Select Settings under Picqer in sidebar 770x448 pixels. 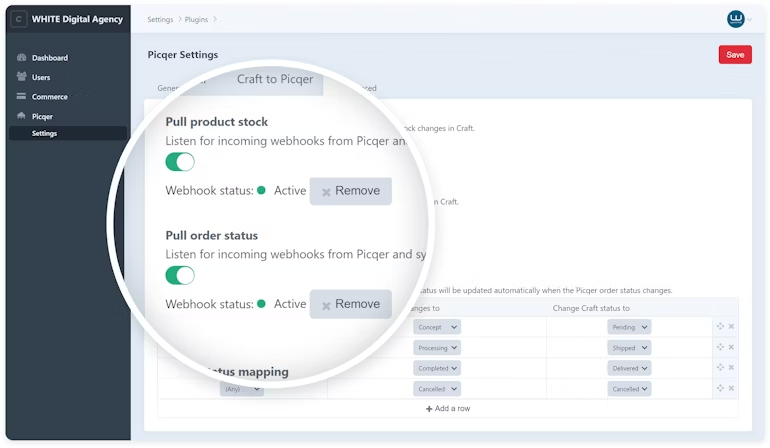click(x=44, y=133)
